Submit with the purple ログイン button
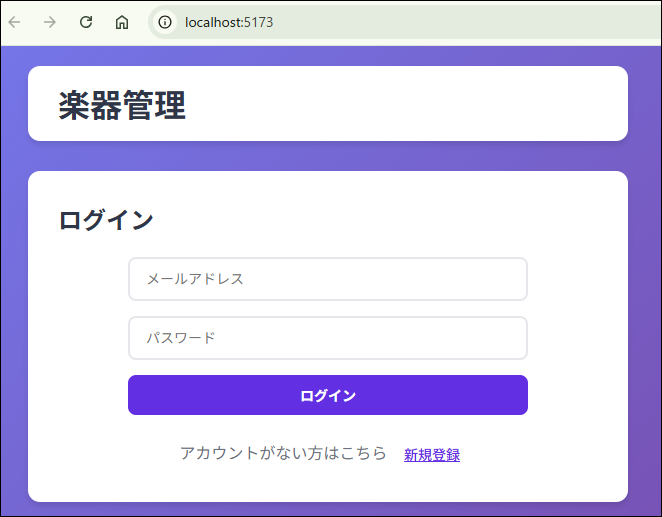The image size is (662, 517). 328,395
